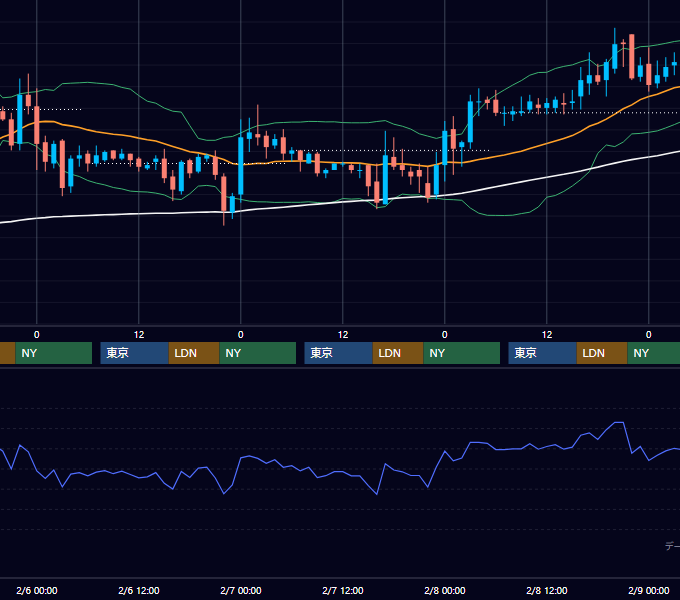Click the LDN session bar on 2/6
Image resolution: width=680 pixels, height=600 pixels.
tap(194, 353)
